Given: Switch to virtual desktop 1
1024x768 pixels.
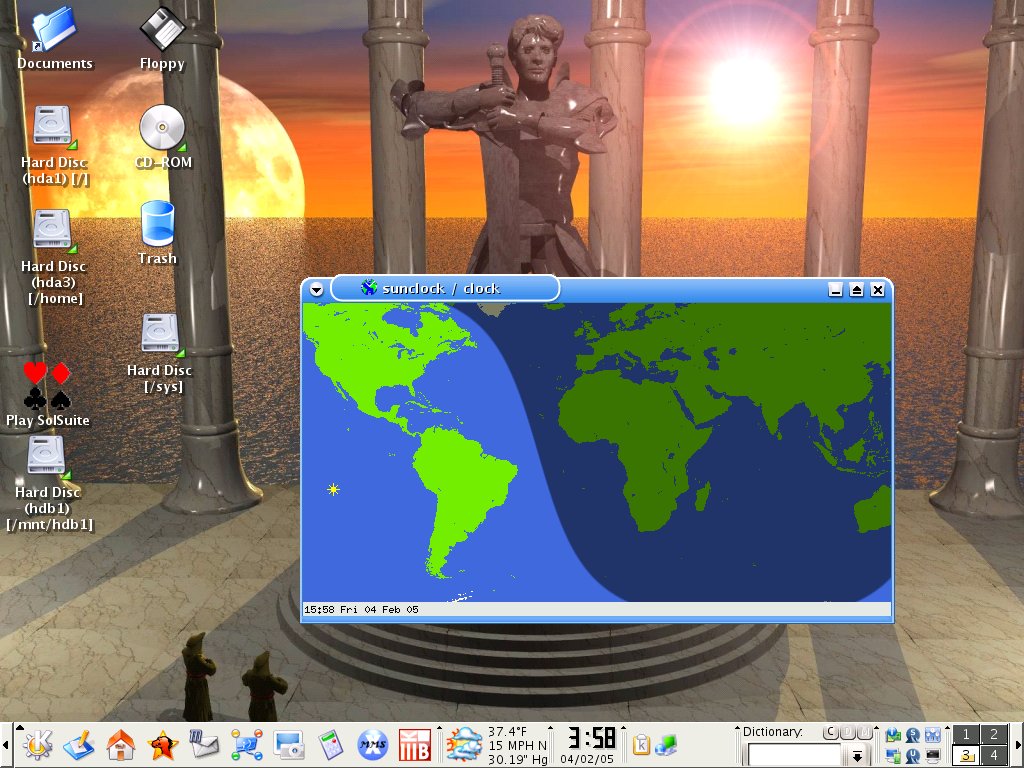Looking at the screenshot, I should [x=966, y=734].
